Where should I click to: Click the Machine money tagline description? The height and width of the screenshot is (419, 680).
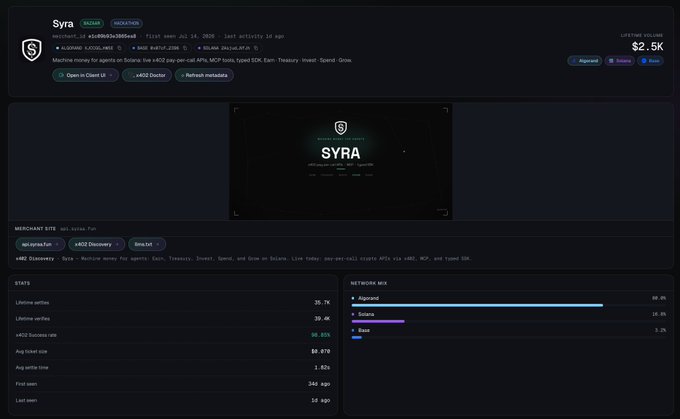(202, 60)
